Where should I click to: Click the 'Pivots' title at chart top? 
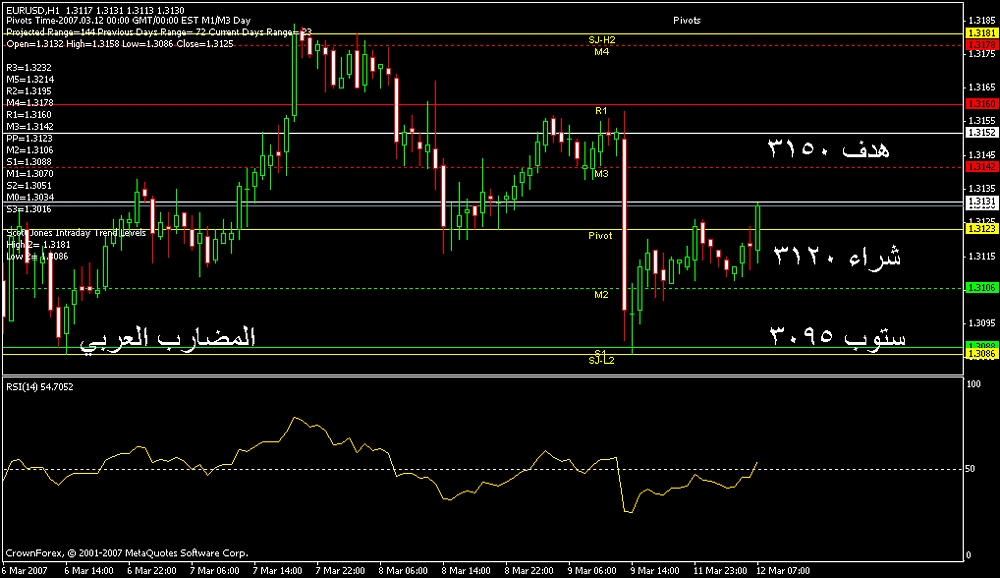(687, 20)
